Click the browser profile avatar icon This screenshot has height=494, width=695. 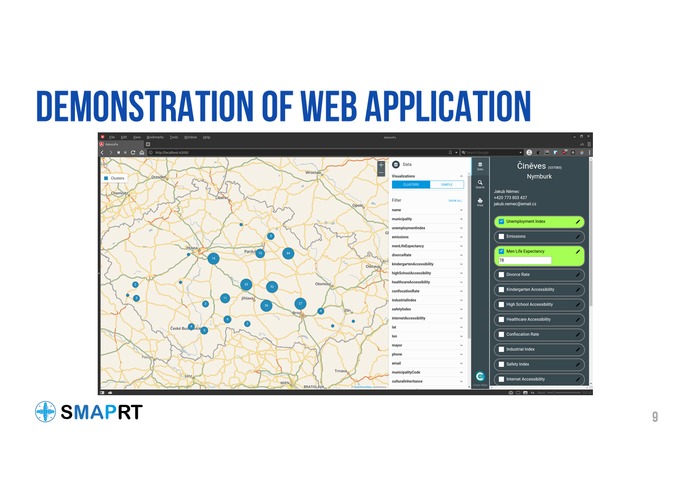click(x=529, y=152)
